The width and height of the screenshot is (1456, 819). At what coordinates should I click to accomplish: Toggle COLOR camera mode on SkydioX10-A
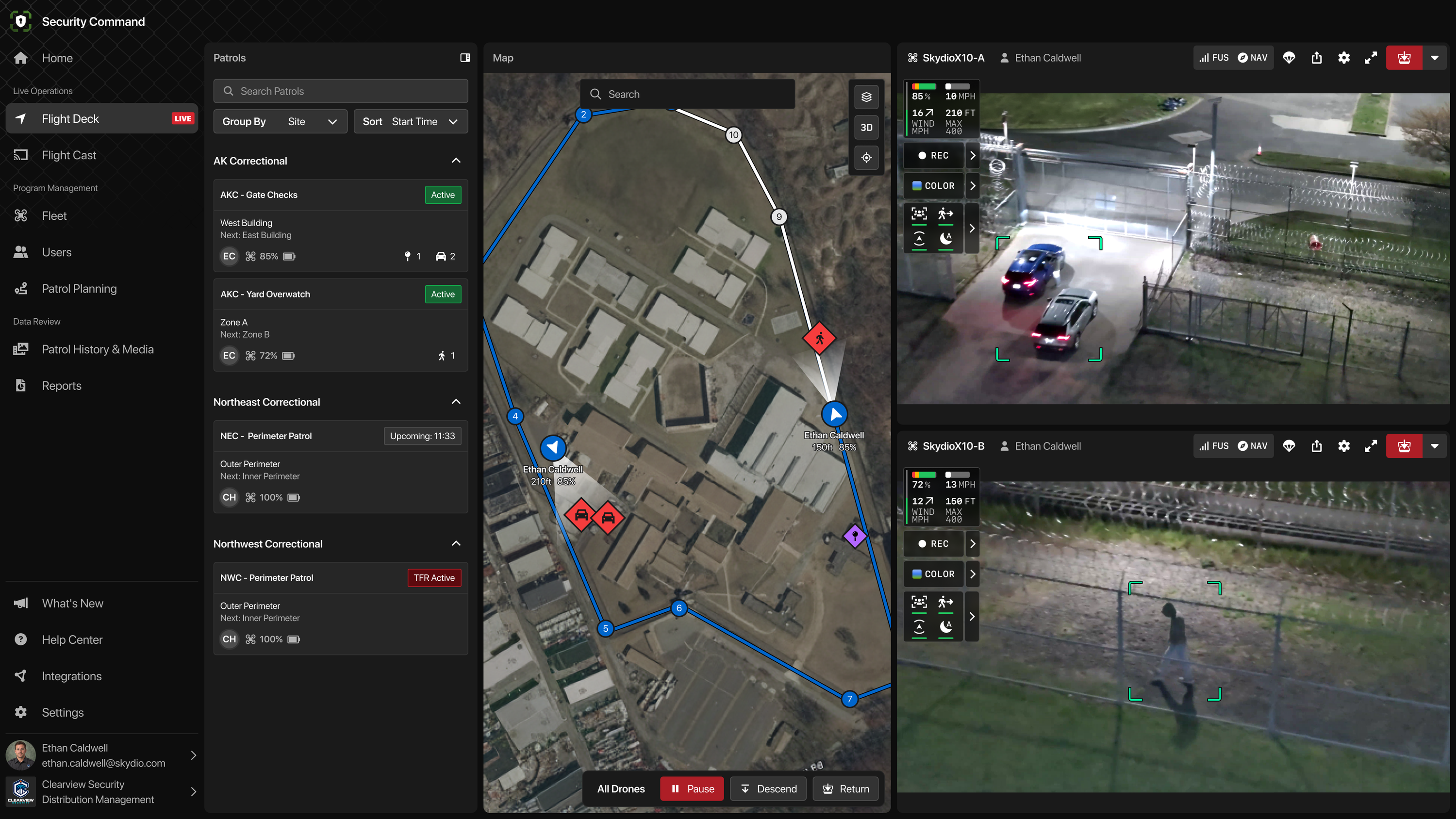click(933, 186)
